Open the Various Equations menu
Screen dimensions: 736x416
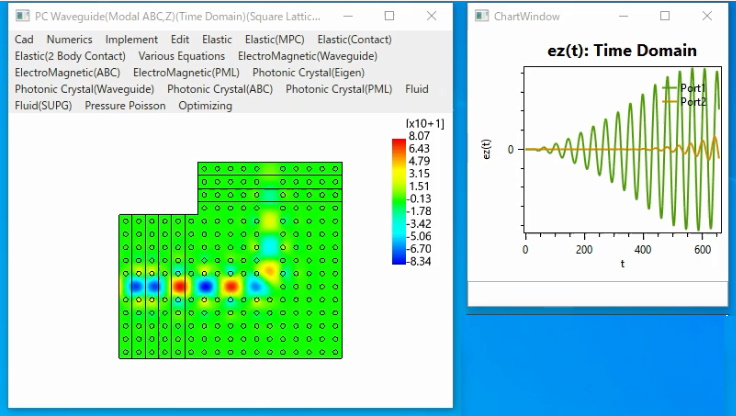(x=182, y=56)
